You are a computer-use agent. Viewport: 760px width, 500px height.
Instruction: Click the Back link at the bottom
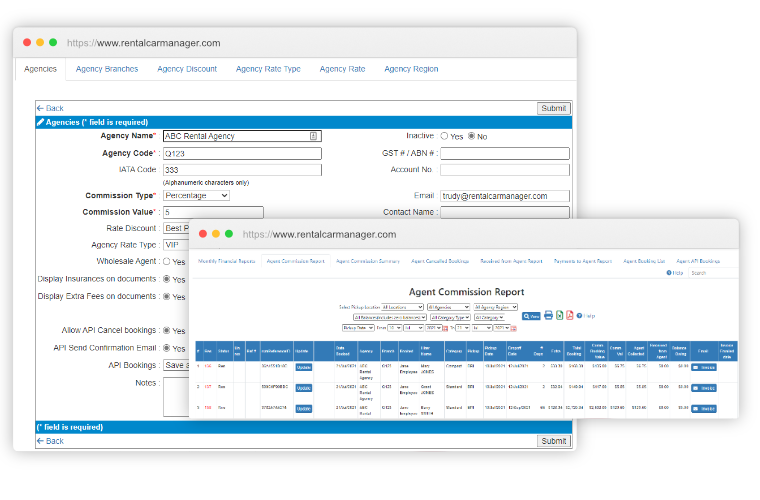tap(50, 441)
